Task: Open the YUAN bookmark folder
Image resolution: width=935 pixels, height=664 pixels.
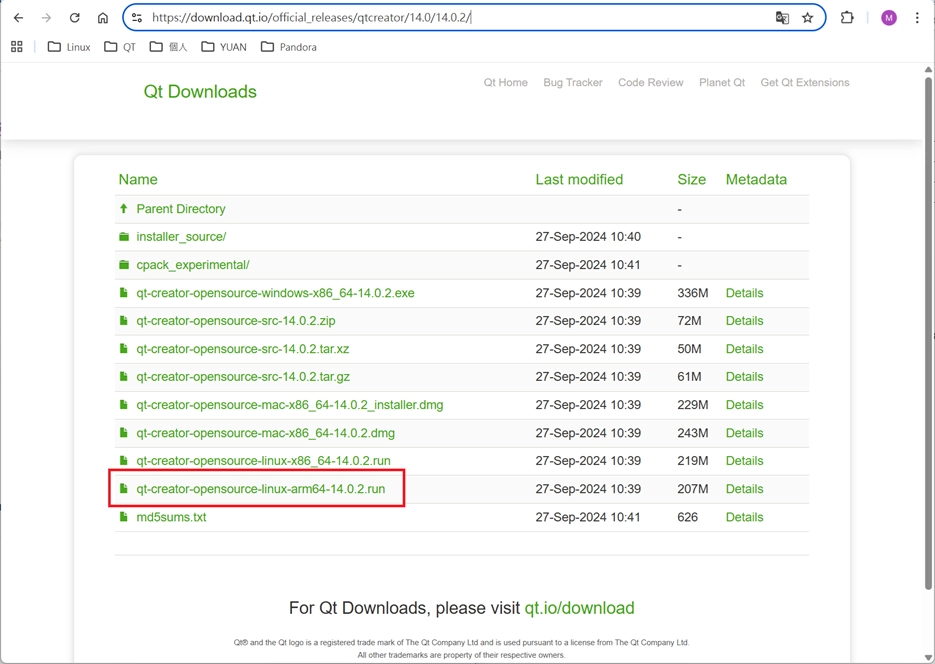Action: (x=224, y=47)
